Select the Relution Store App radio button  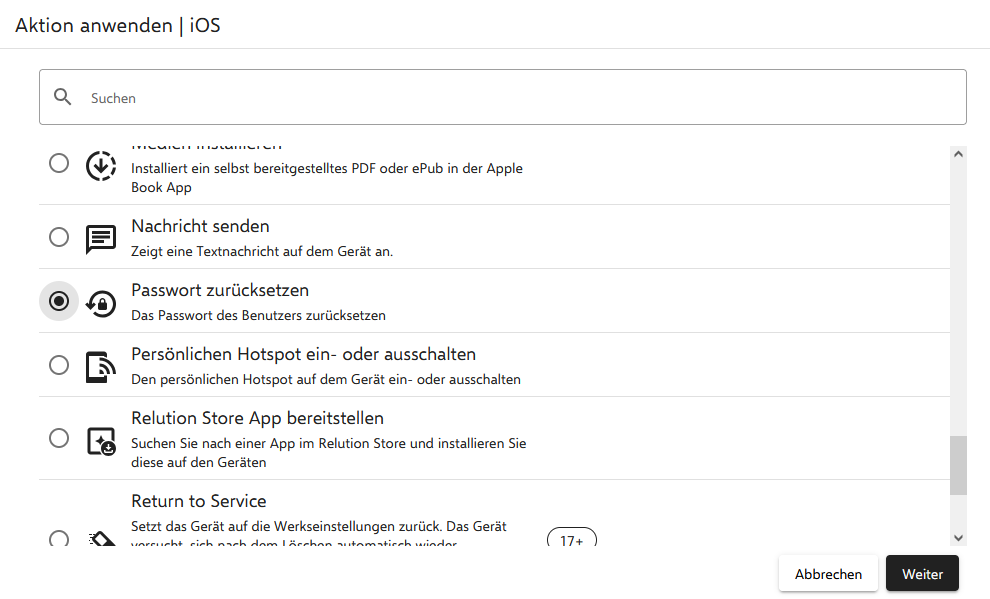click(x=59, y=438)
